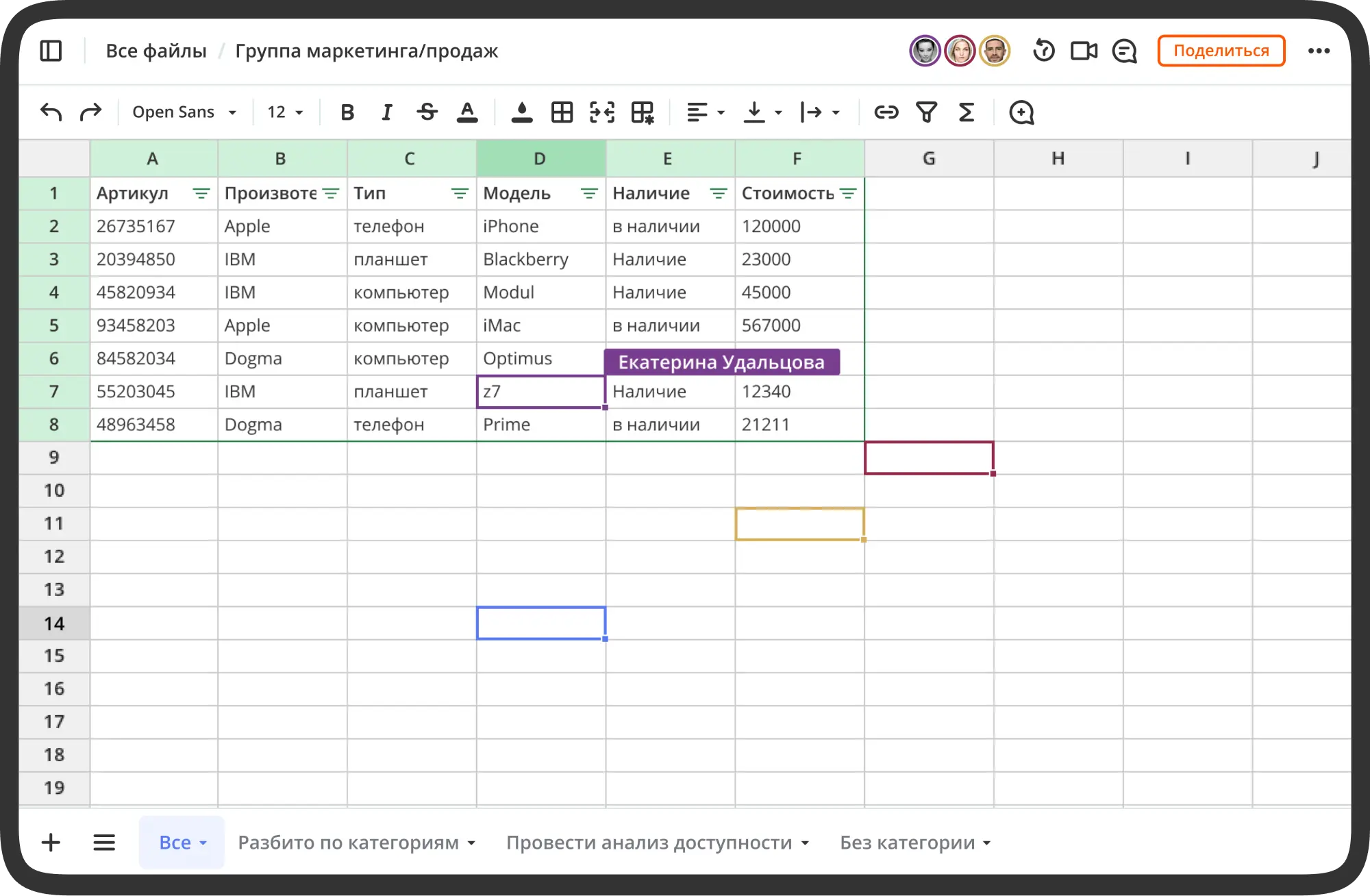The width and height of the screenshot is (1370, 896).
Task: Click the redo arrow icon
Action: click(90, 112)
